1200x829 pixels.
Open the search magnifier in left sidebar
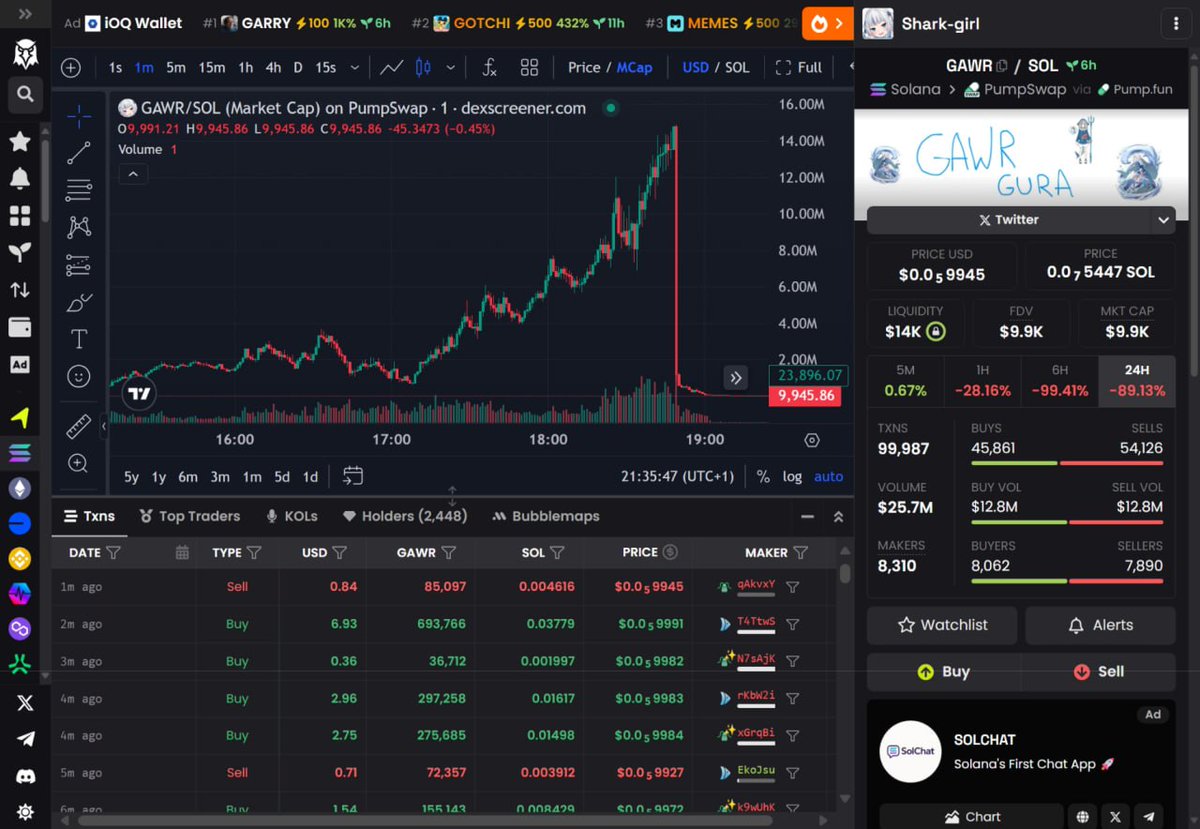coord(25,94)
